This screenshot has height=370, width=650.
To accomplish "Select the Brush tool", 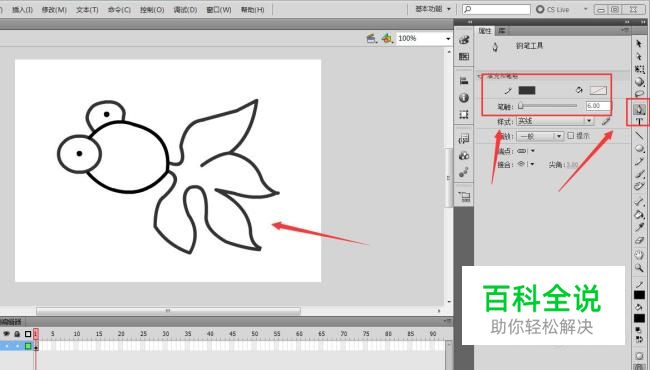I will pos(639,174).
